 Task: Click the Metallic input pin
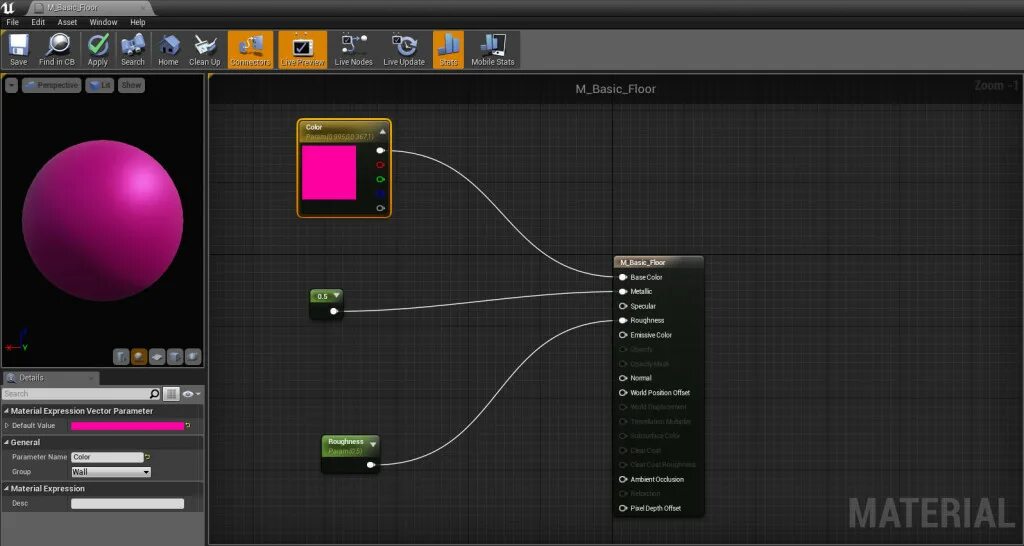coord(623,291)
